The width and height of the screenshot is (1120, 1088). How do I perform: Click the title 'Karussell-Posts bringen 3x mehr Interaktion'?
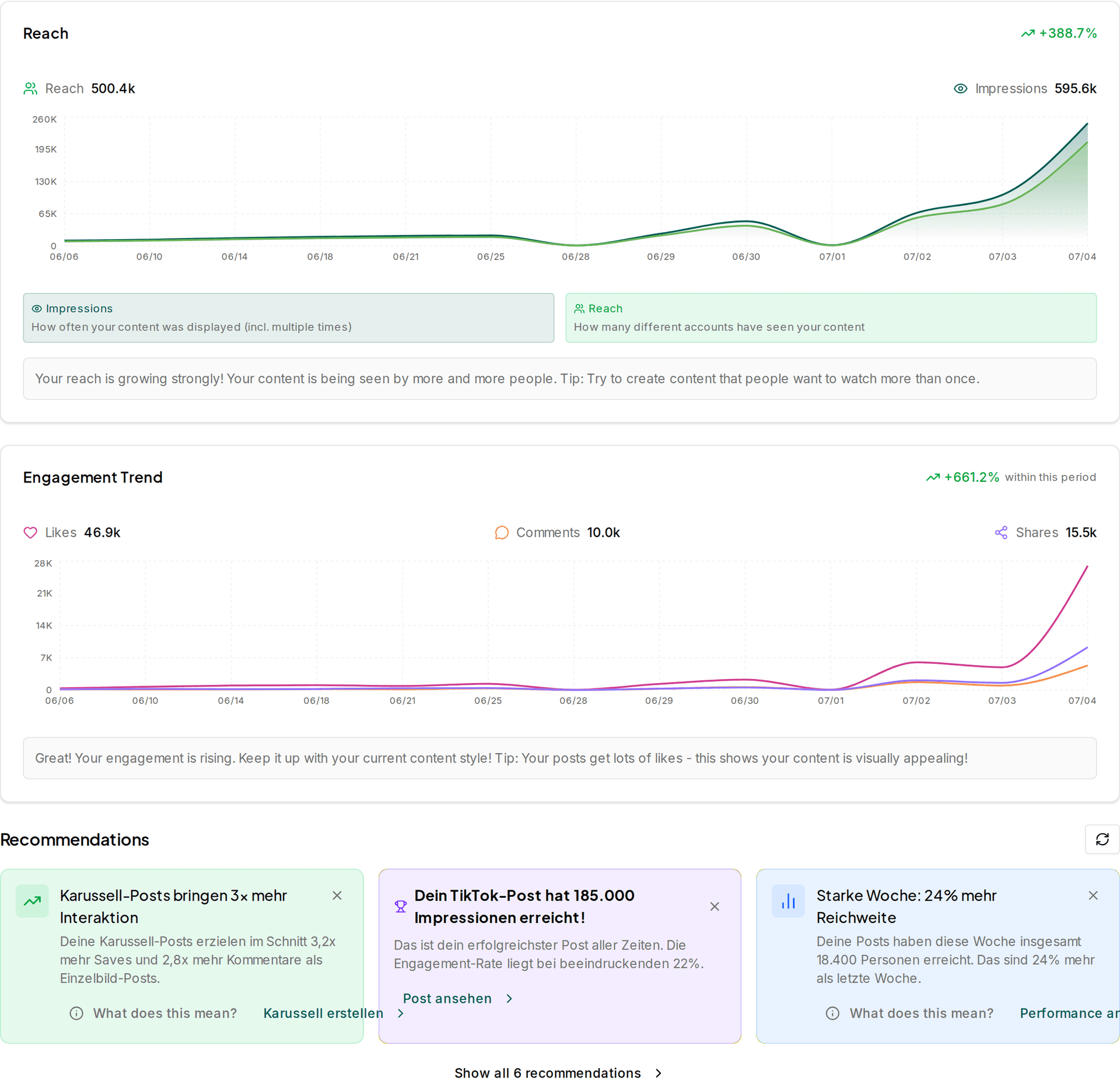tap(173, 907)
